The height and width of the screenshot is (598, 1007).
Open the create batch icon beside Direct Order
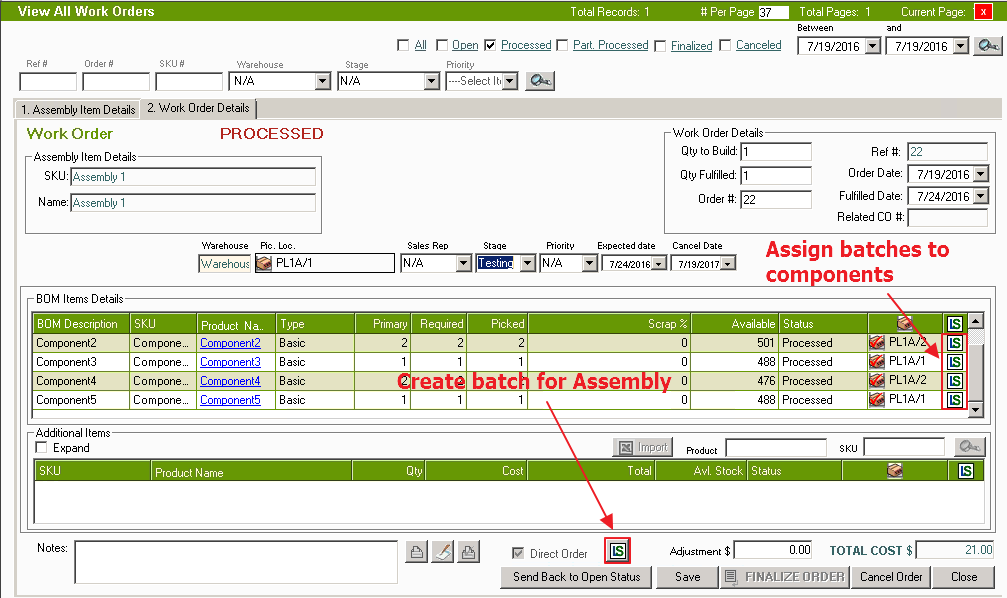(618, 550)
